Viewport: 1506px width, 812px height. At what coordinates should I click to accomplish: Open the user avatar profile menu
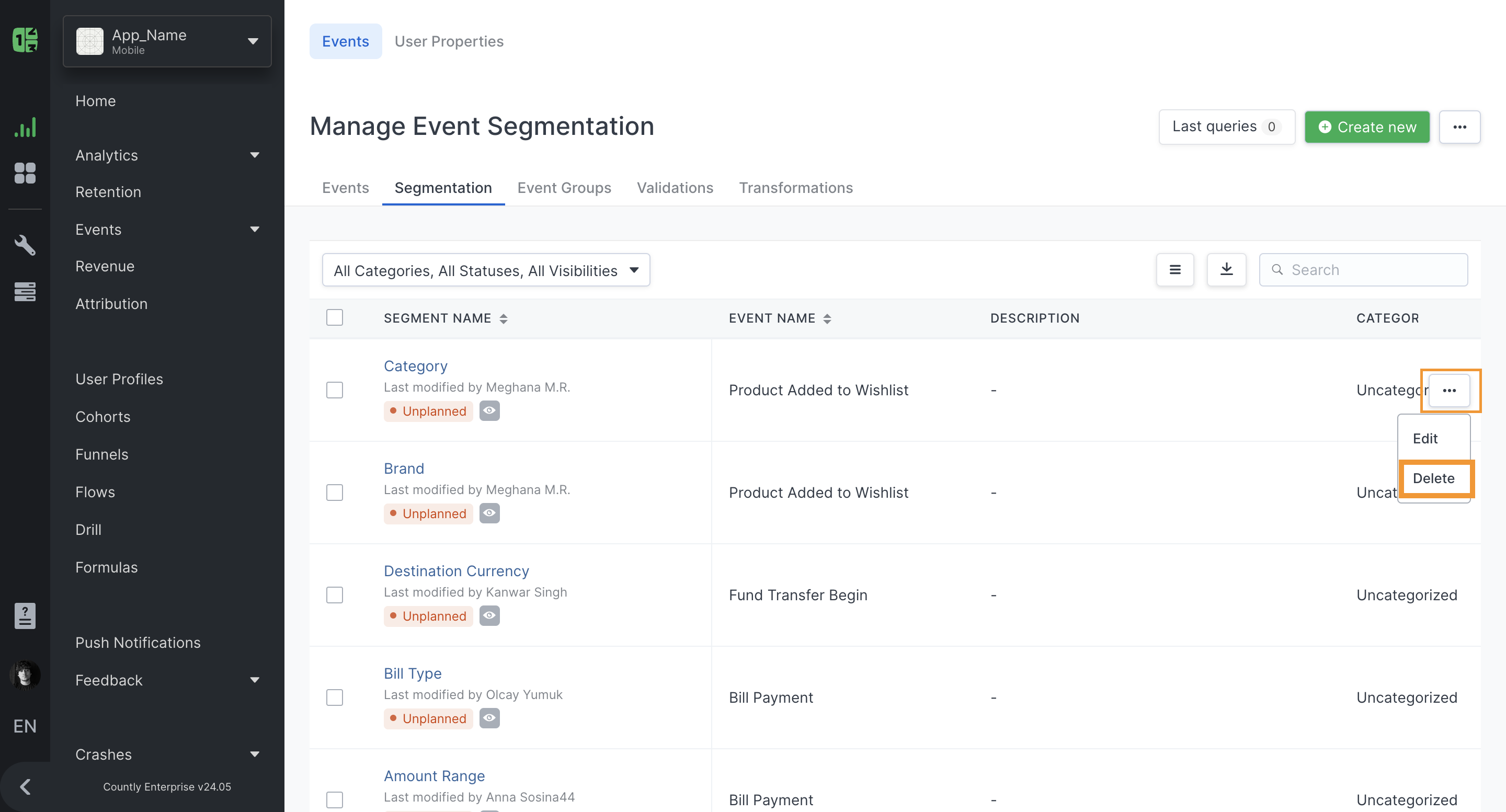pos(25,675)
